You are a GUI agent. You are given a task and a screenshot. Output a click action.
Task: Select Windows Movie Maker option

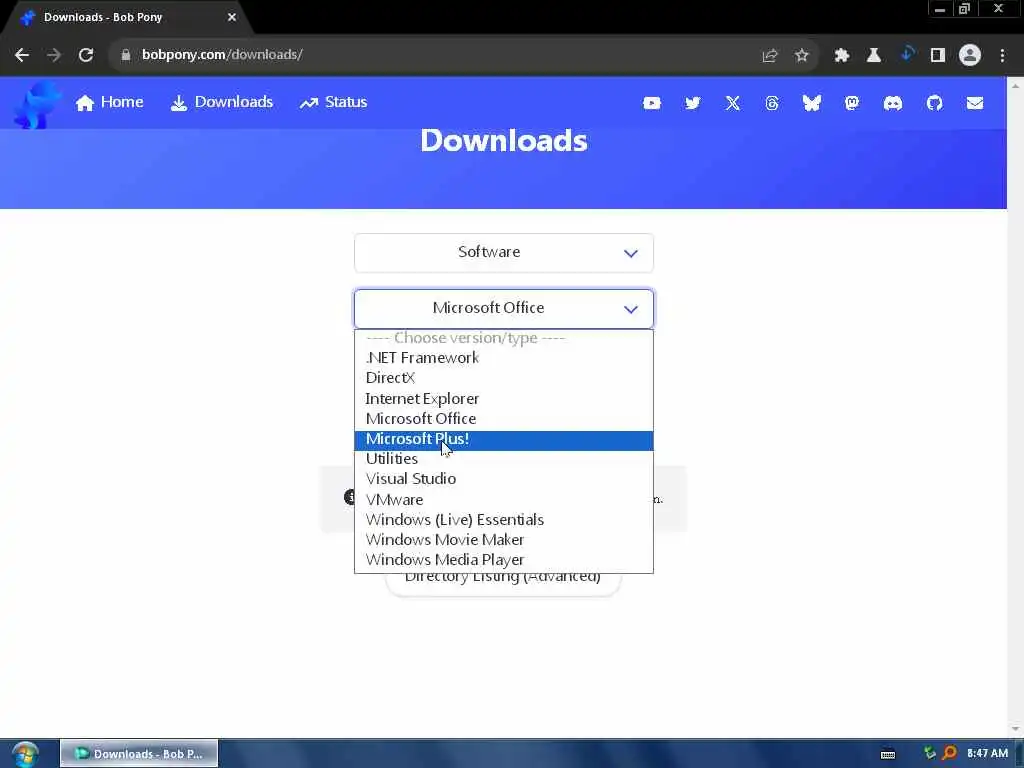coord(504,540)
